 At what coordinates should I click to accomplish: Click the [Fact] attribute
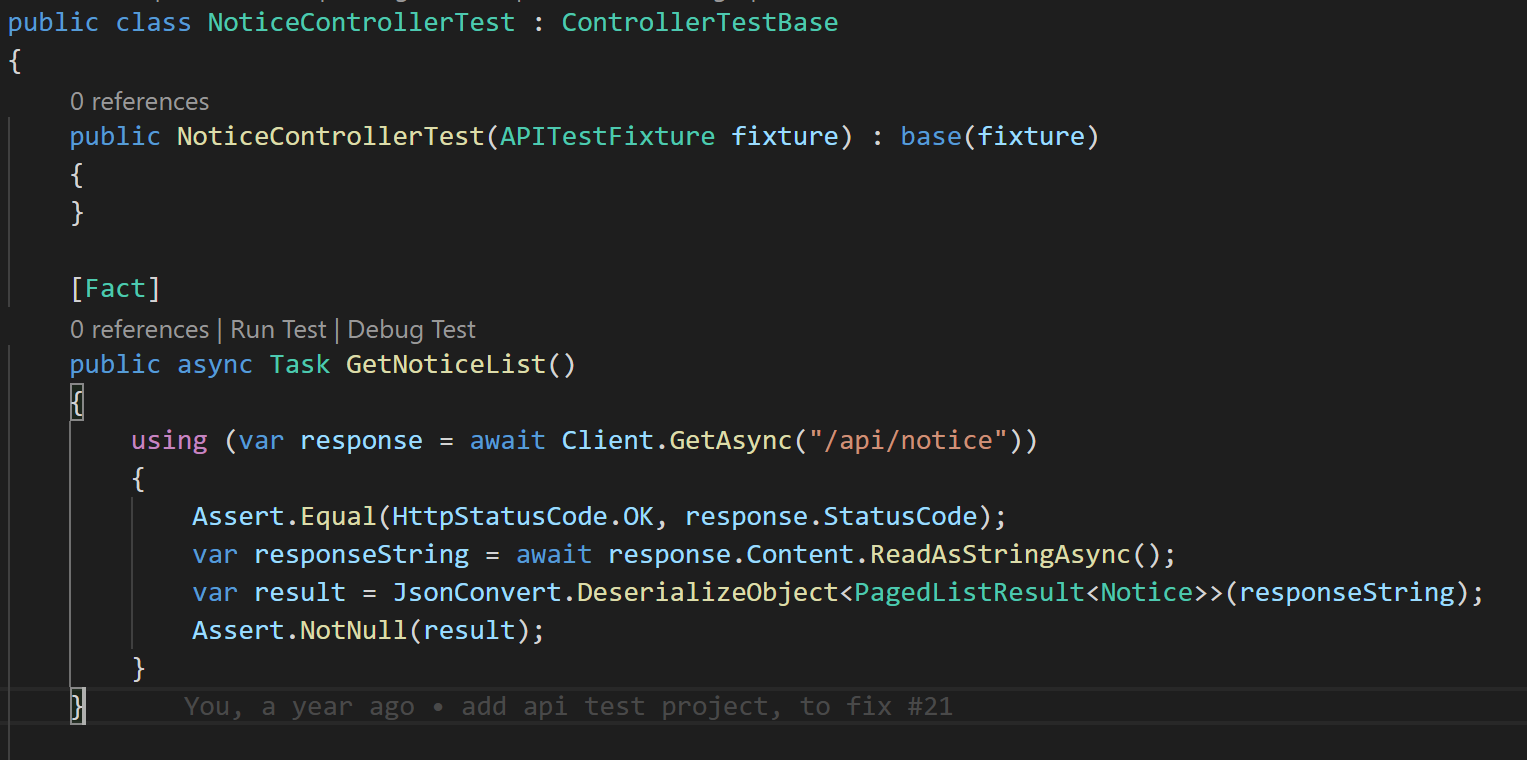pos(115,289)
